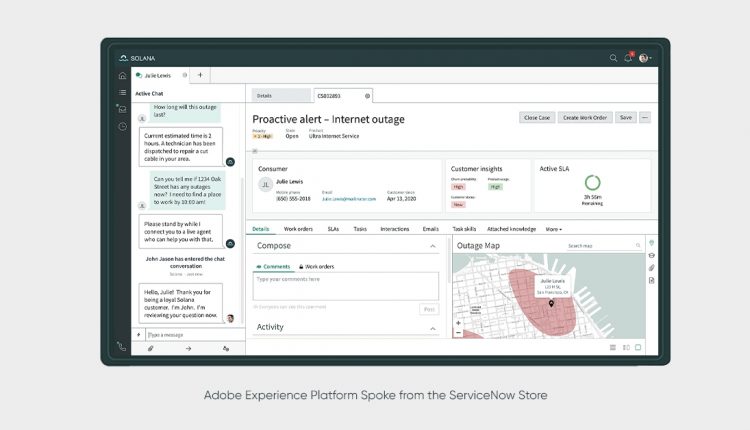
Task: Open the Interactions tab
Action: (x=395, y=229)
